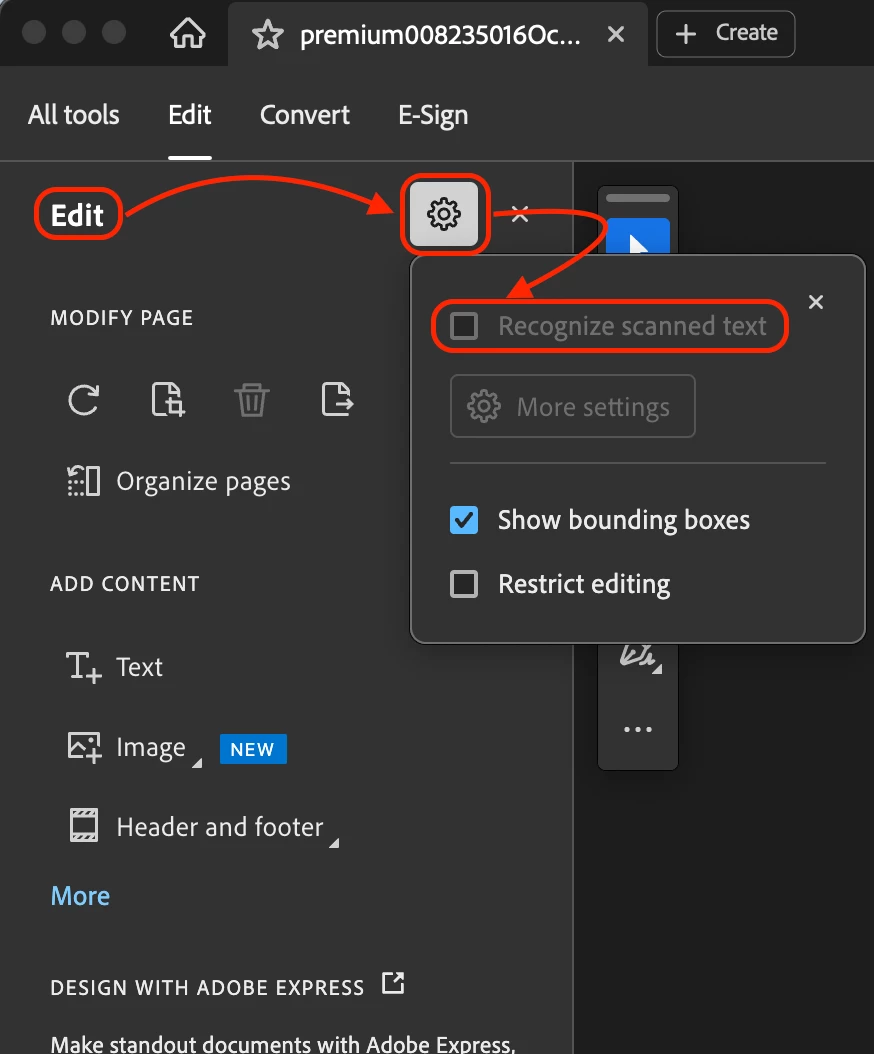Uncheck Show bounding boxes
Image resolution: width=874 pixels, height=1054 pixels.
click(x=464, y=520)
